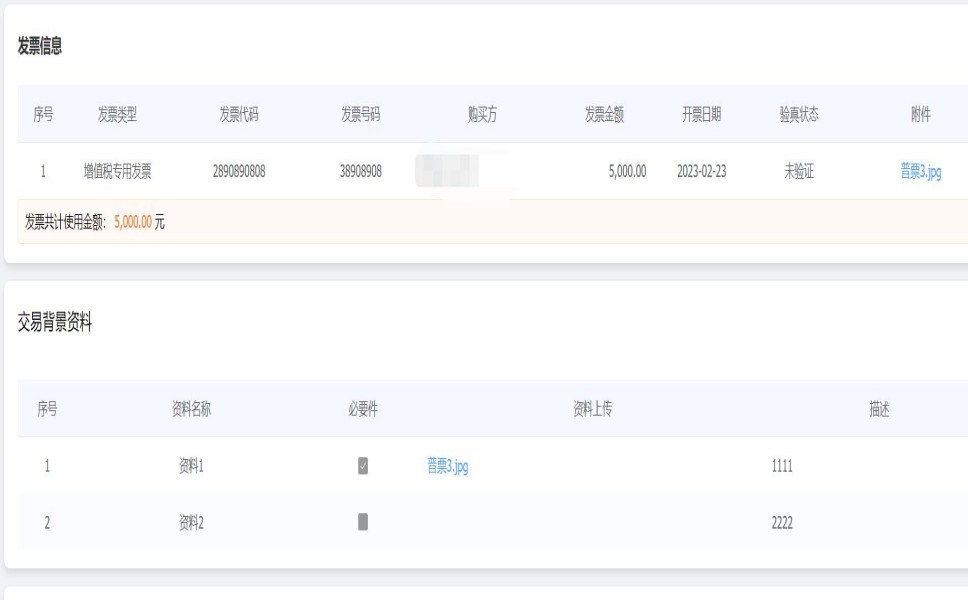This screenshot has height=600, width=968.
Task: Select the 未验证 status cell
Action: tap(799, 171)
